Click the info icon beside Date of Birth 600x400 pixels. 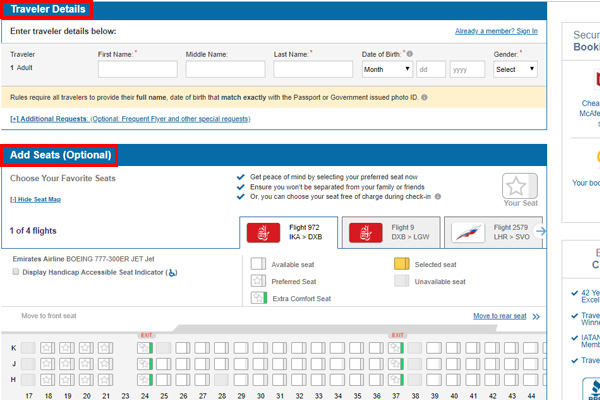pyautogui.click(x=409, y=54)
